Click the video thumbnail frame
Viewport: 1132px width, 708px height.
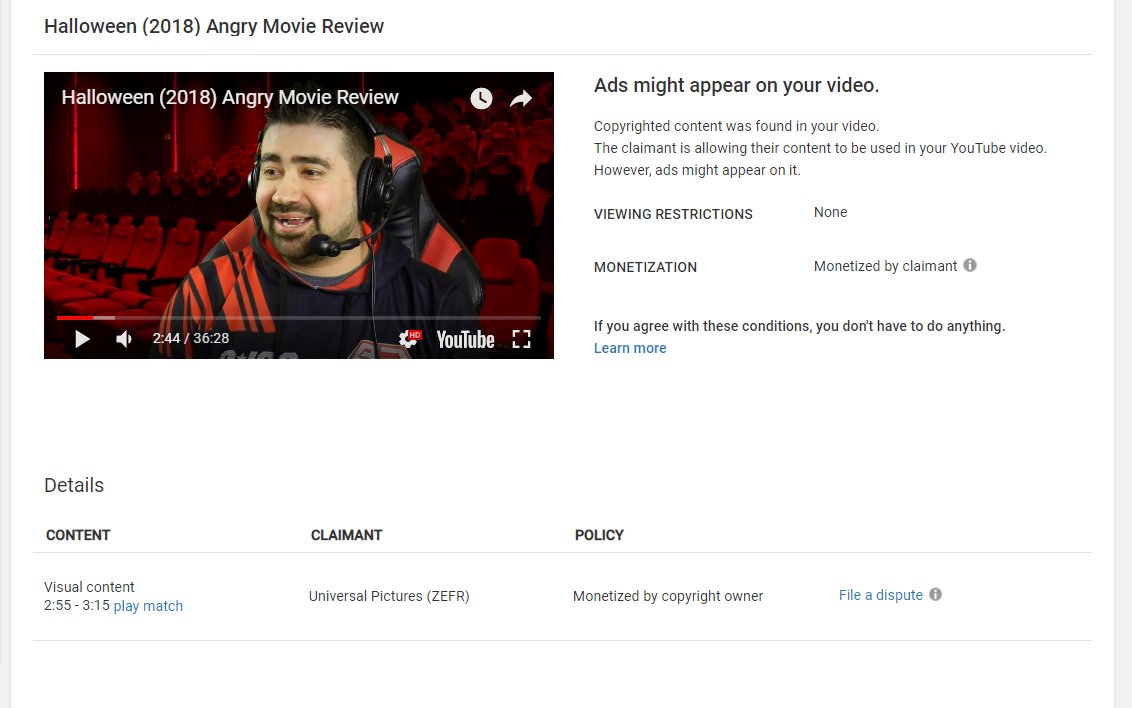pos(299,215)
